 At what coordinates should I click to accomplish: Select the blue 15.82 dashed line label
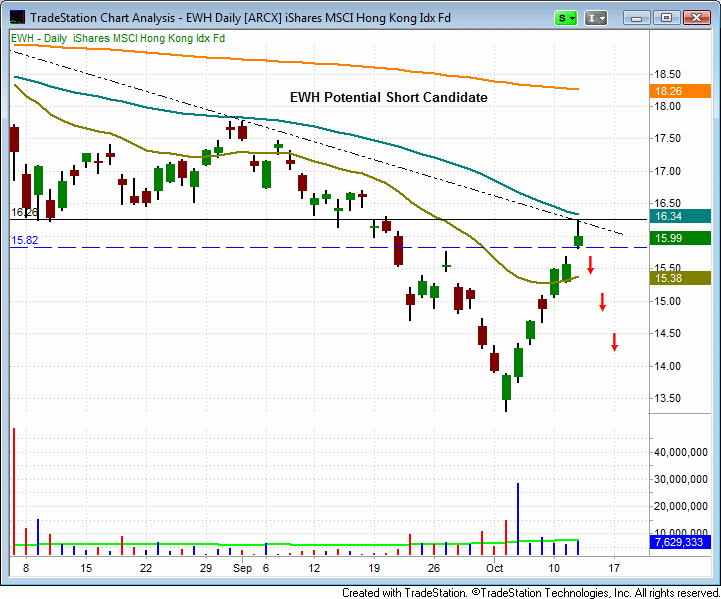[x=24, y=240]
